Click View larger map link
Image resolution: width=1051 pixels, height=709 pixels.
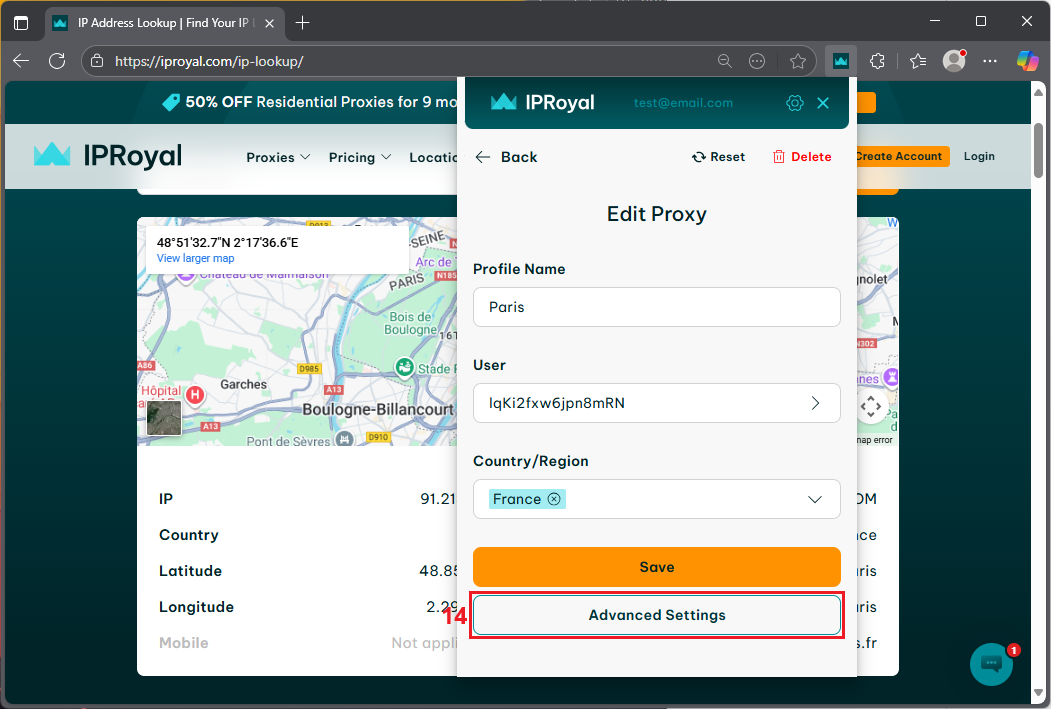196,258
